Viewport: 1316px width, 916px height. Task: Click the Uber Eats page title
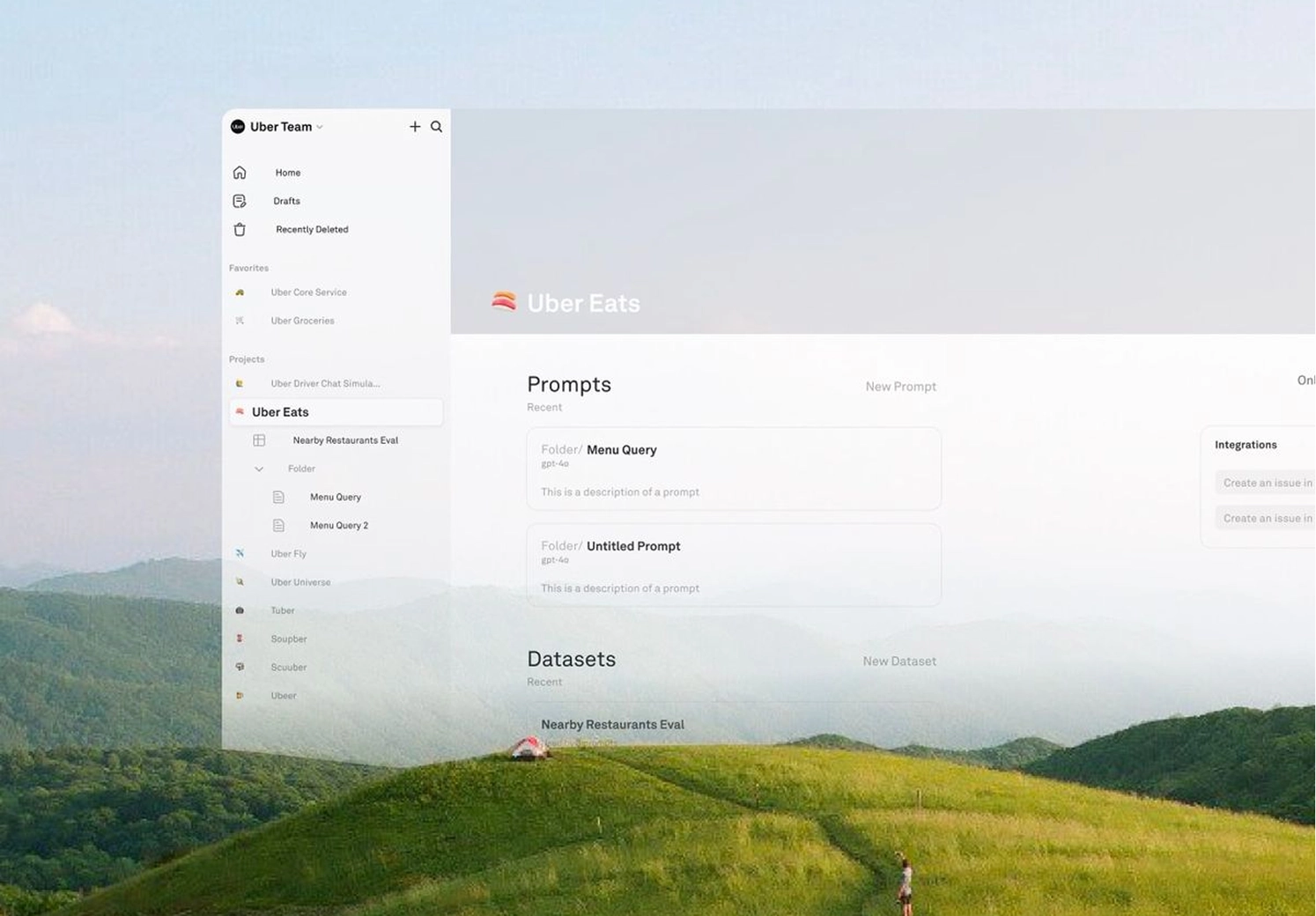pos(583,303)
